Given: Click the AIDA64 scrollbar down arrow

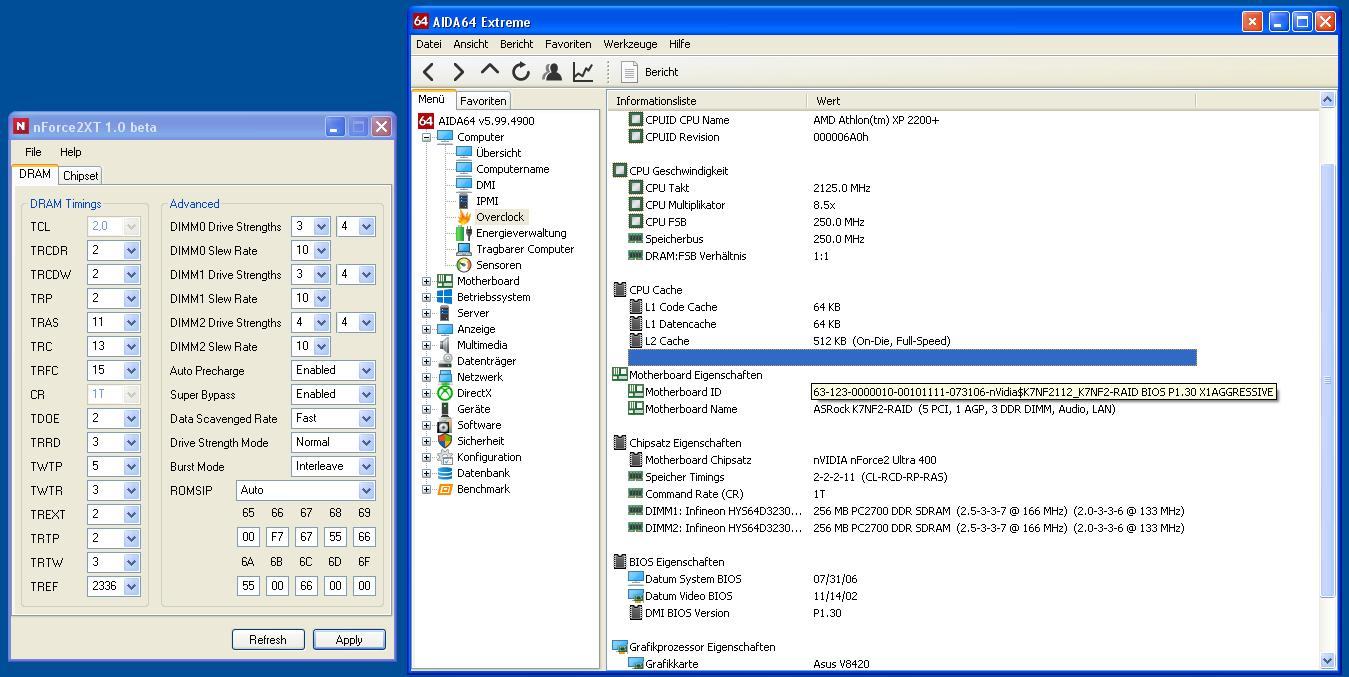Looking at the screenshot, I should pyautogui.click(x=1328, y=660).
